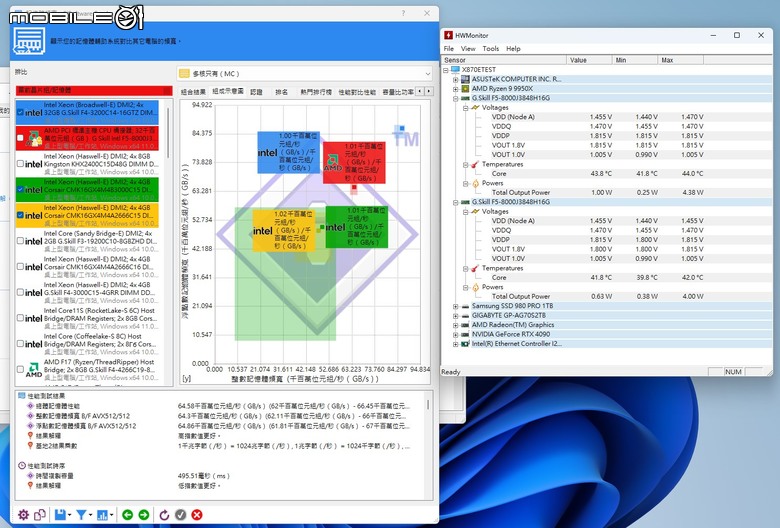Screen dimensions: 780x528
Task: Uncheck the green Corsair CMK16GX4M4B3000C15 entry
Action: pyautogui.click(x=20, y=189)
